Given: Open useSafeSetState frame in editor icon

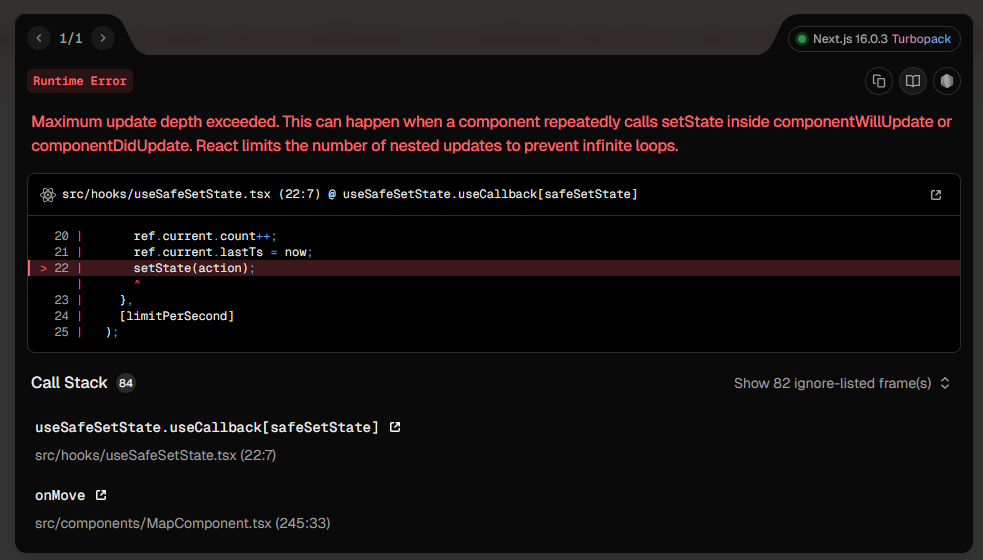Looking at the screenshot, I should (395, 427).
